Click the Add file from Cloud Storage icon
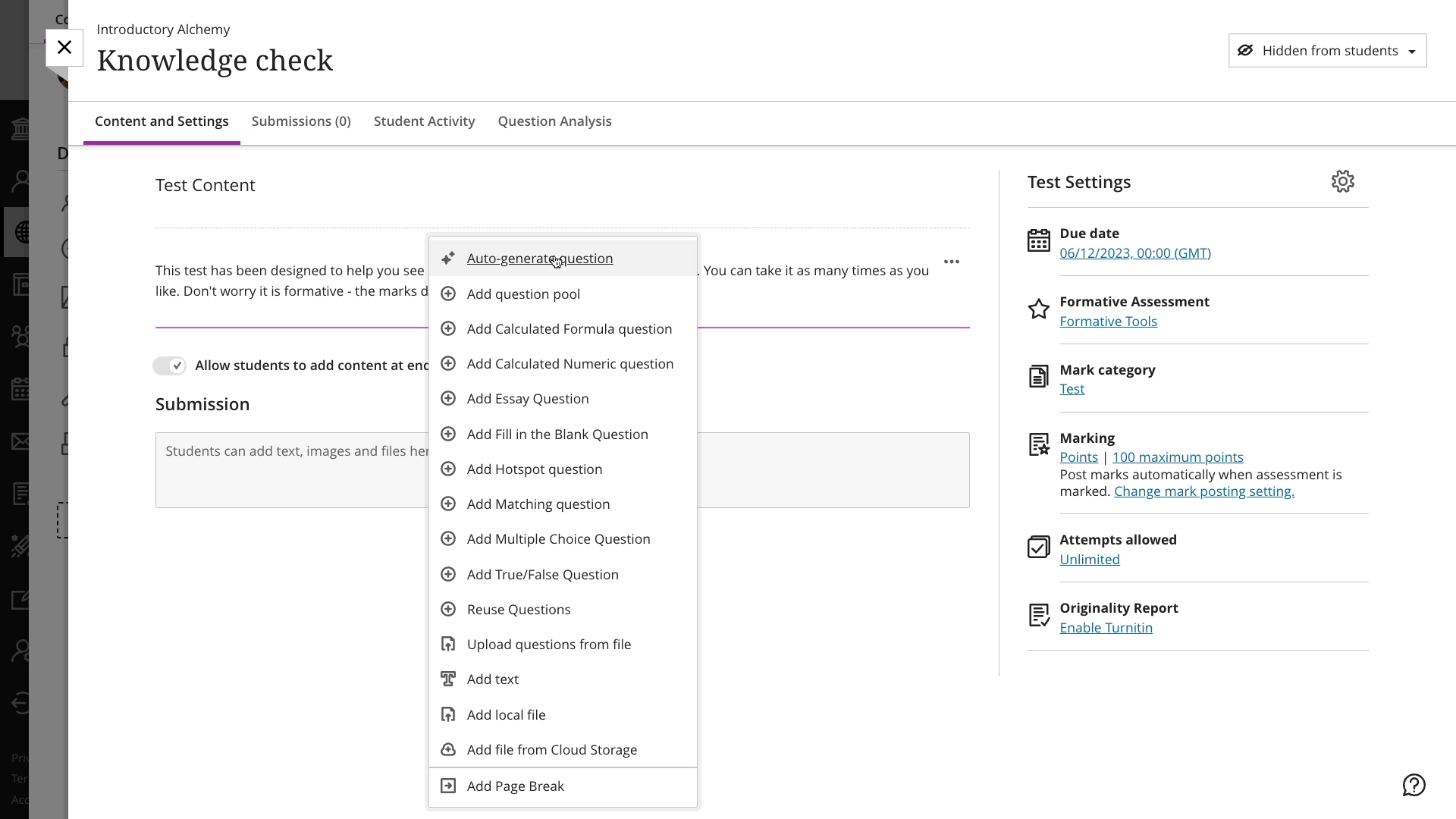The image size is (1456, 819). coord(448,750)
